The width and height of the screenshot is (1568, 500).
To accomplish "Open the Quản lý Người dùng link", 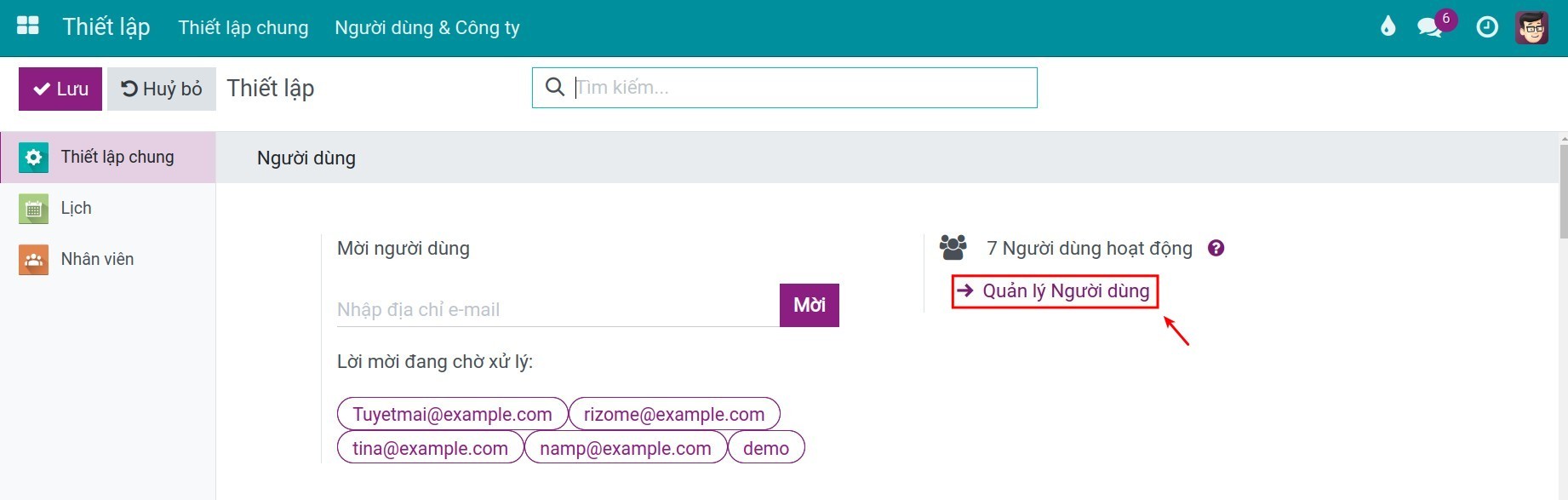I will 1056,291.
